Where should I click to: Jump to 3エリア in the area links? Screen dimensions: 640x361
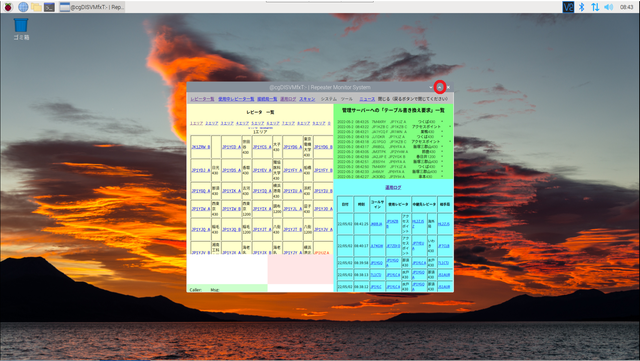(x=227, y=123)
